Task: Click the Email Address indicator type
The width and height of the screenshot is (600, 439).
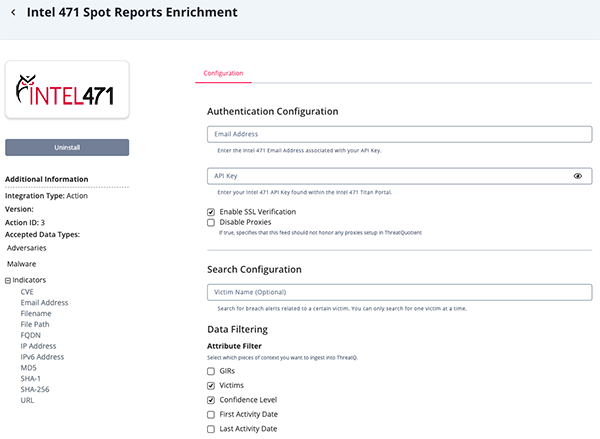Action: pos(44,303)
